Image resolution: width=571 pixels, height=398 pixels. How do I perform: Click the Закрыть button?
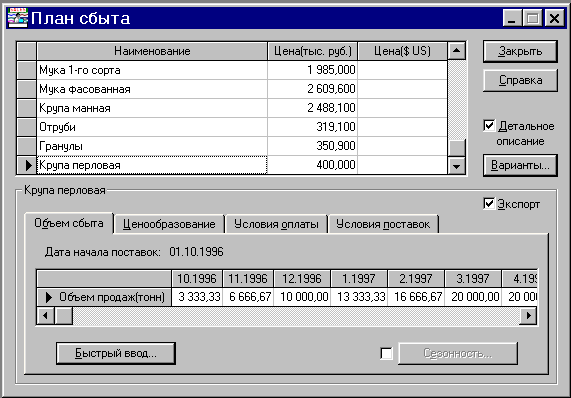point(520,51)
